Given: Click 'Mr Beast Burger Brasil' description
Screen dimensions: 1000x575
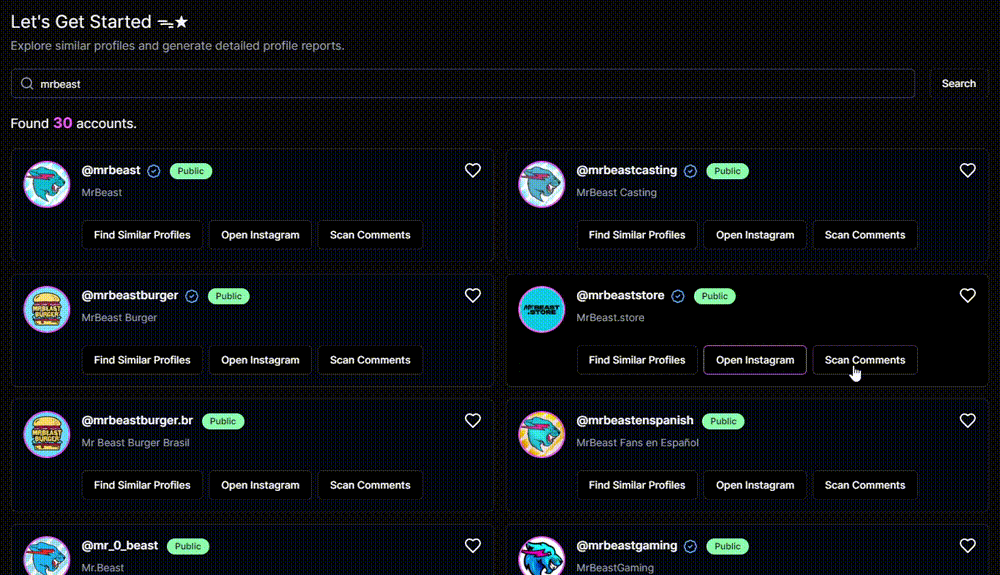Looking at the screenshot, I should 135,442.
